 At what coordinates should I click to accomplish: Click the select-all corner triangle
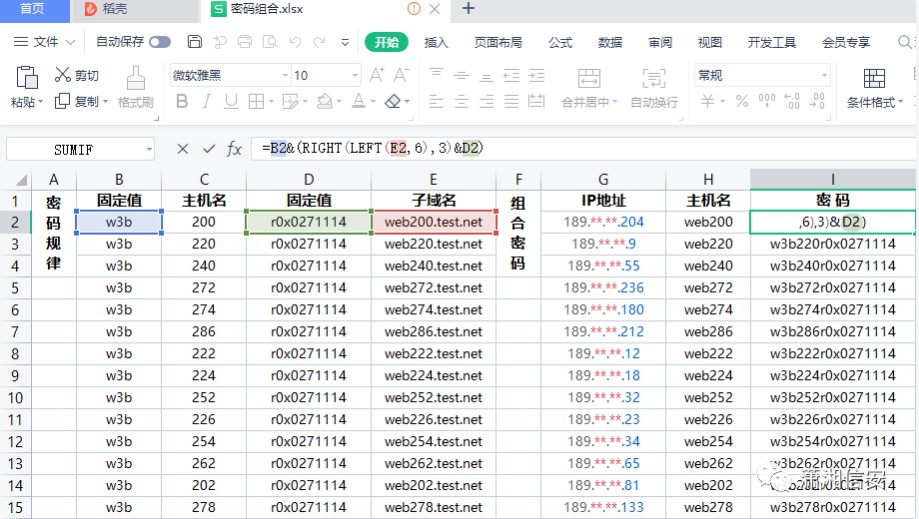[x=21, y=180]
